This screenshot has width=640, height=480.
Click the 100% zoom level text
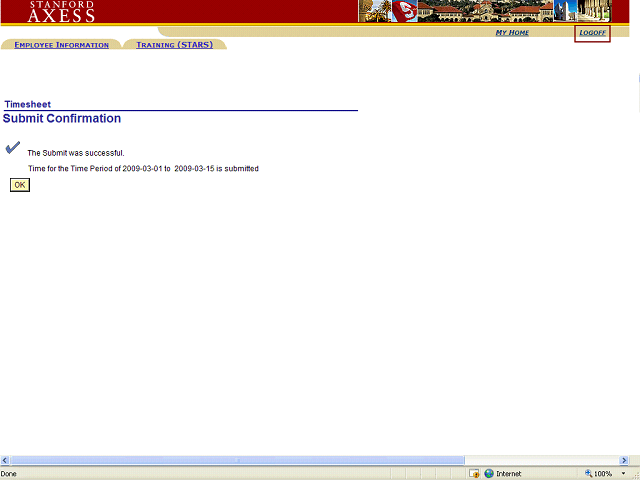point(603,473)
